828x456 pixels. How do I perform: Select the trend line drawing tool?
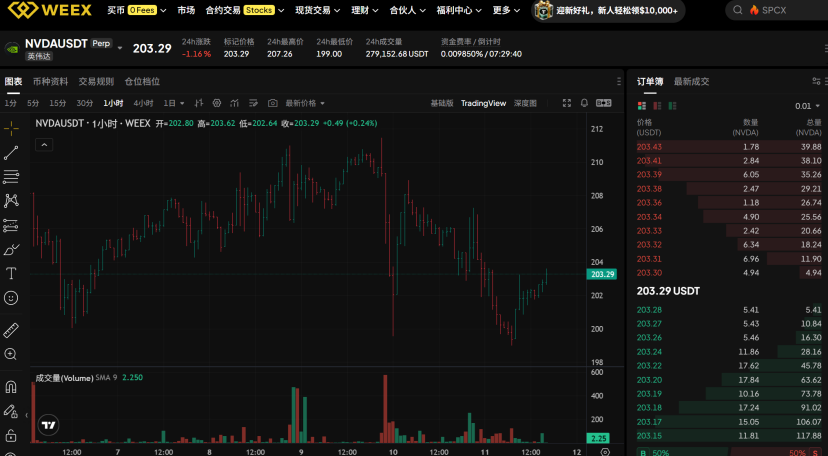tap(11, 153)
